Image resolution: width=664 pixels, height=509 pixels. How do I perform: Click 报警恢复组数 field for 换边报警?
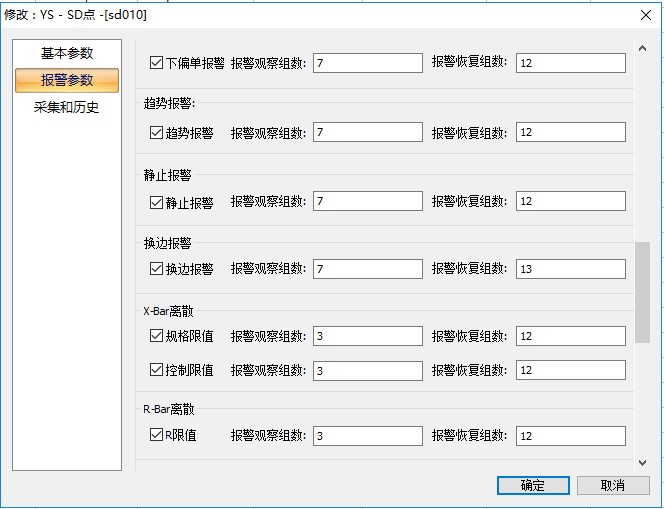click(570, 269)
